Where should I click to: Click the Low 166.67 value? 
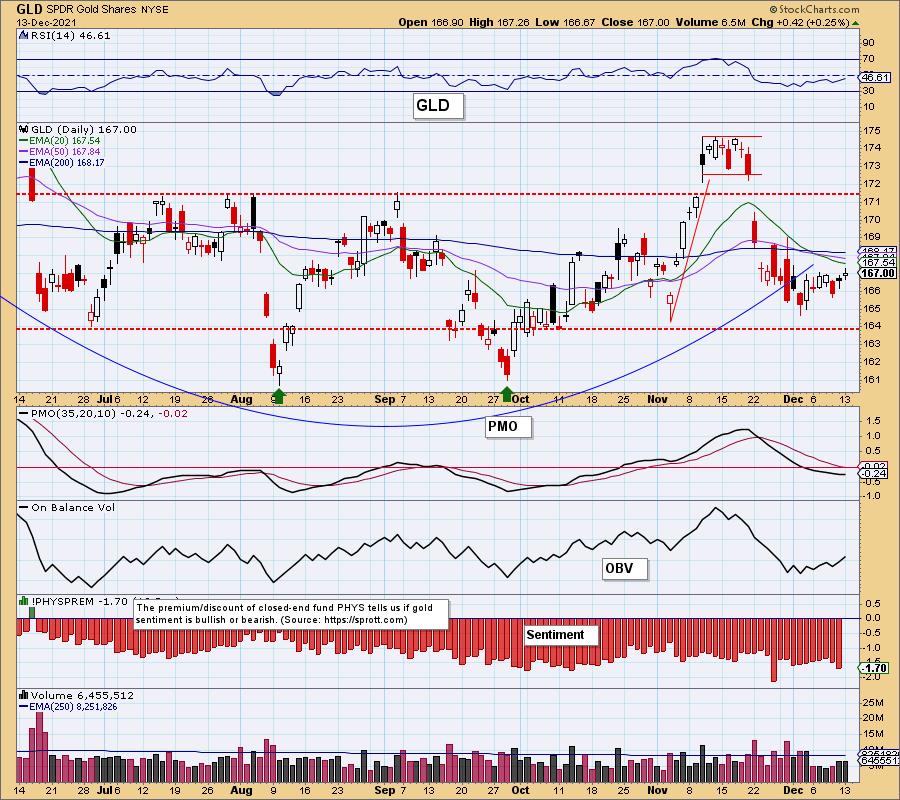coord(566,22)
